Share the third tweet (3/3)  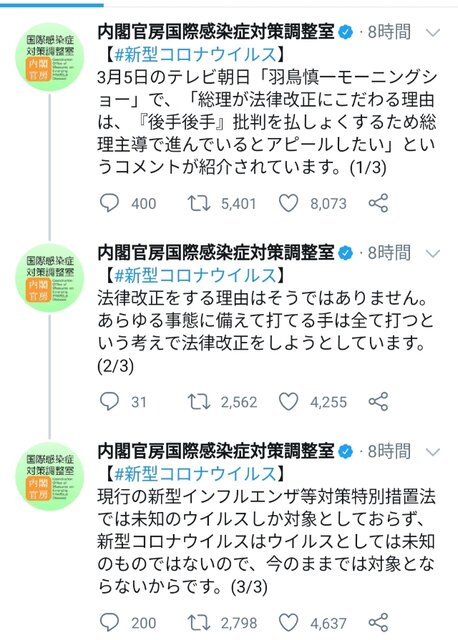point(378,622)
